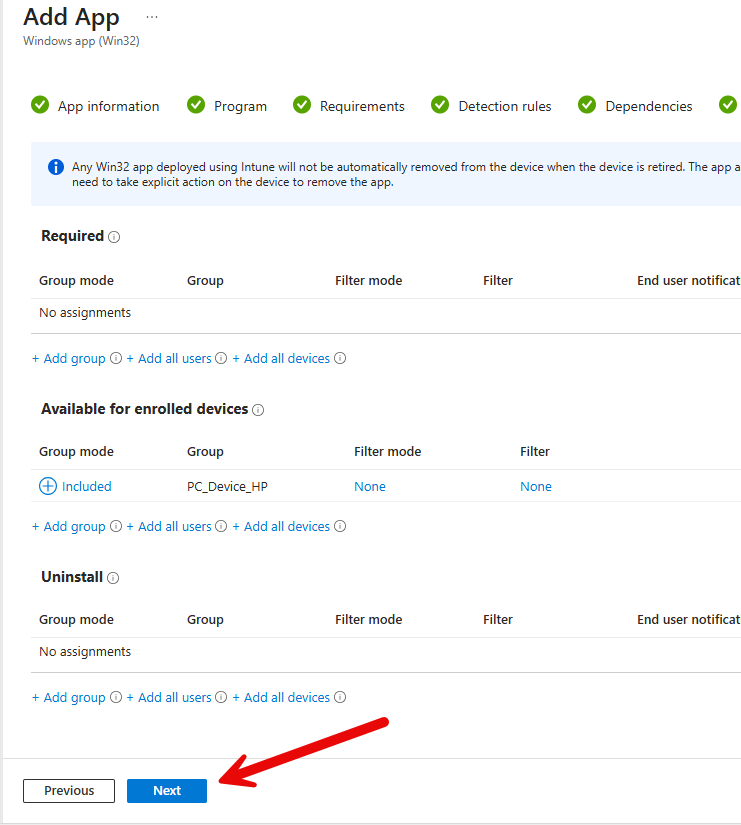Click the blue information icon in banner
Image resolution: width=741 pixels, height=825 pixels.
coord(56,167)
